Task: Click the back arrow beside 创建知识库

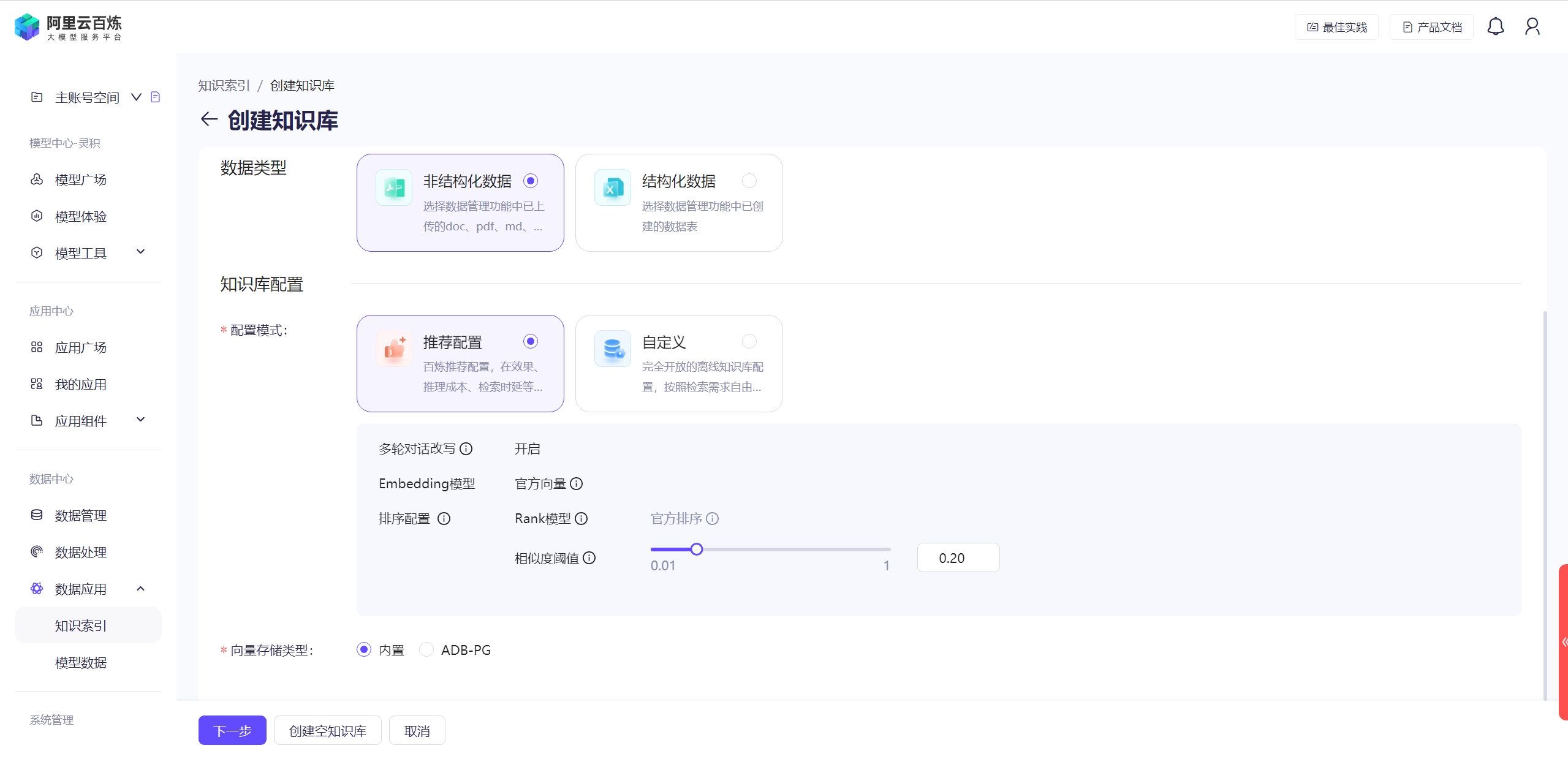Action: pos(209,119)
